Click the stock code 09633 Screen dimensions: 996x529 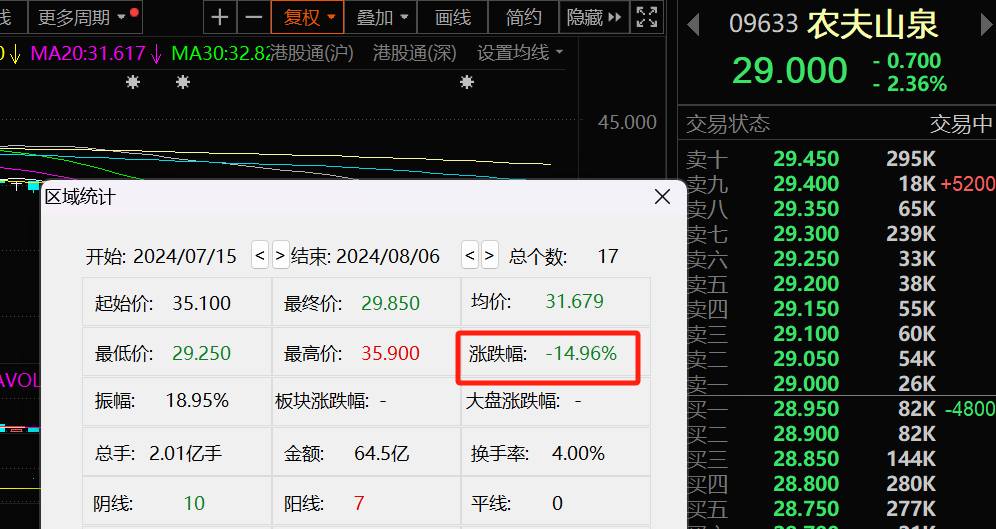(763, 24)
